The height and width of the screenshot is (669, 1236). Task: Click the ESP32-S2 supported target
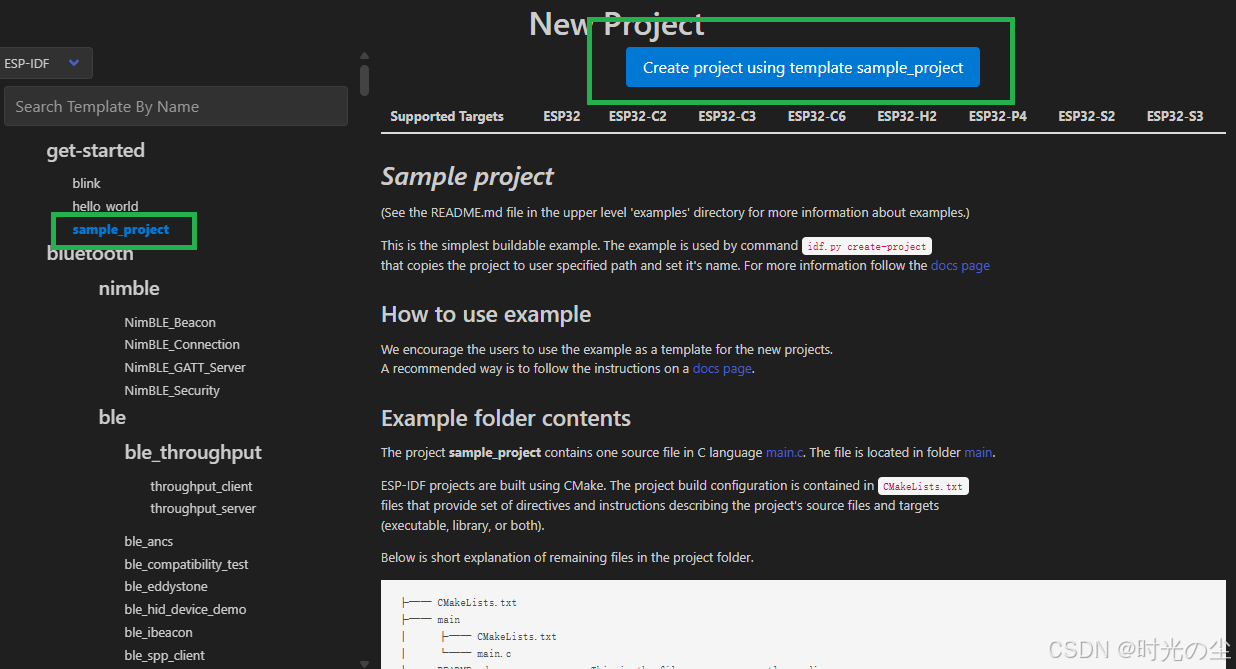(1087, 116)
